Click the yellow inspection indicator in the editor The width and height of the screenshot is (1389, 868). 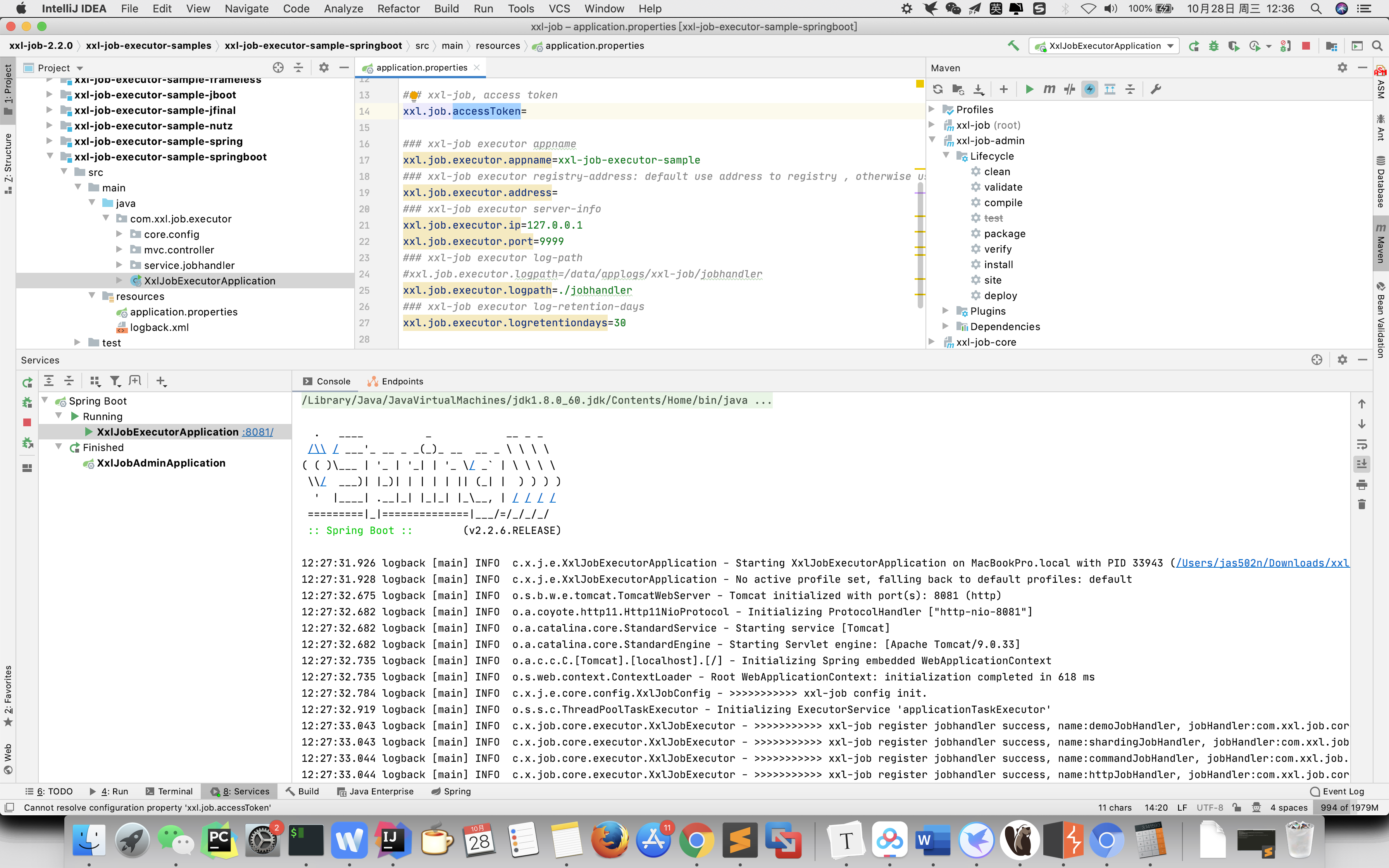(x=920, y=84)
